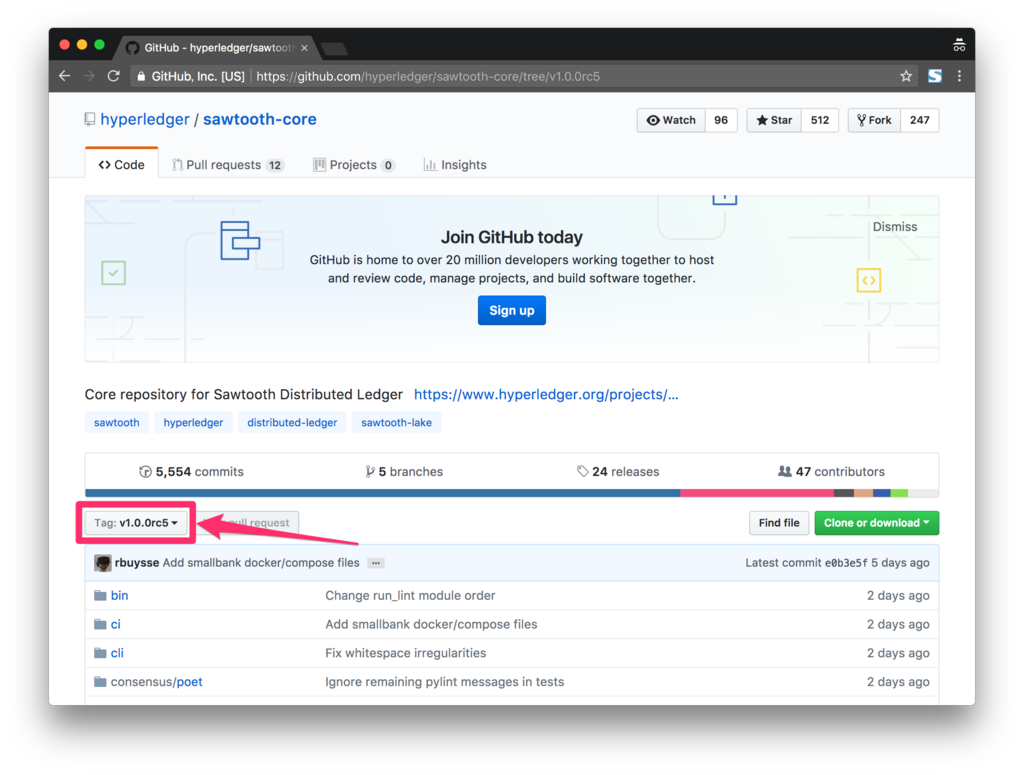Dismiss the Join GitHub banner

pos(895,227)
